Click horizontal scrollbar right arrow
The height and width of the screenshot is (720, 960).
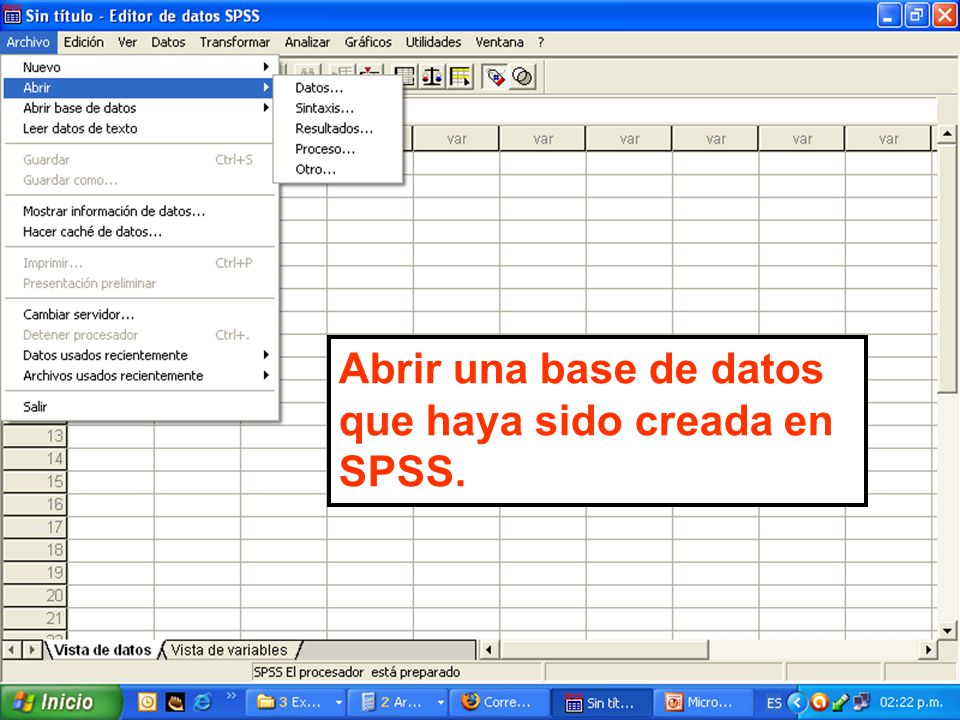pos(928,649)
